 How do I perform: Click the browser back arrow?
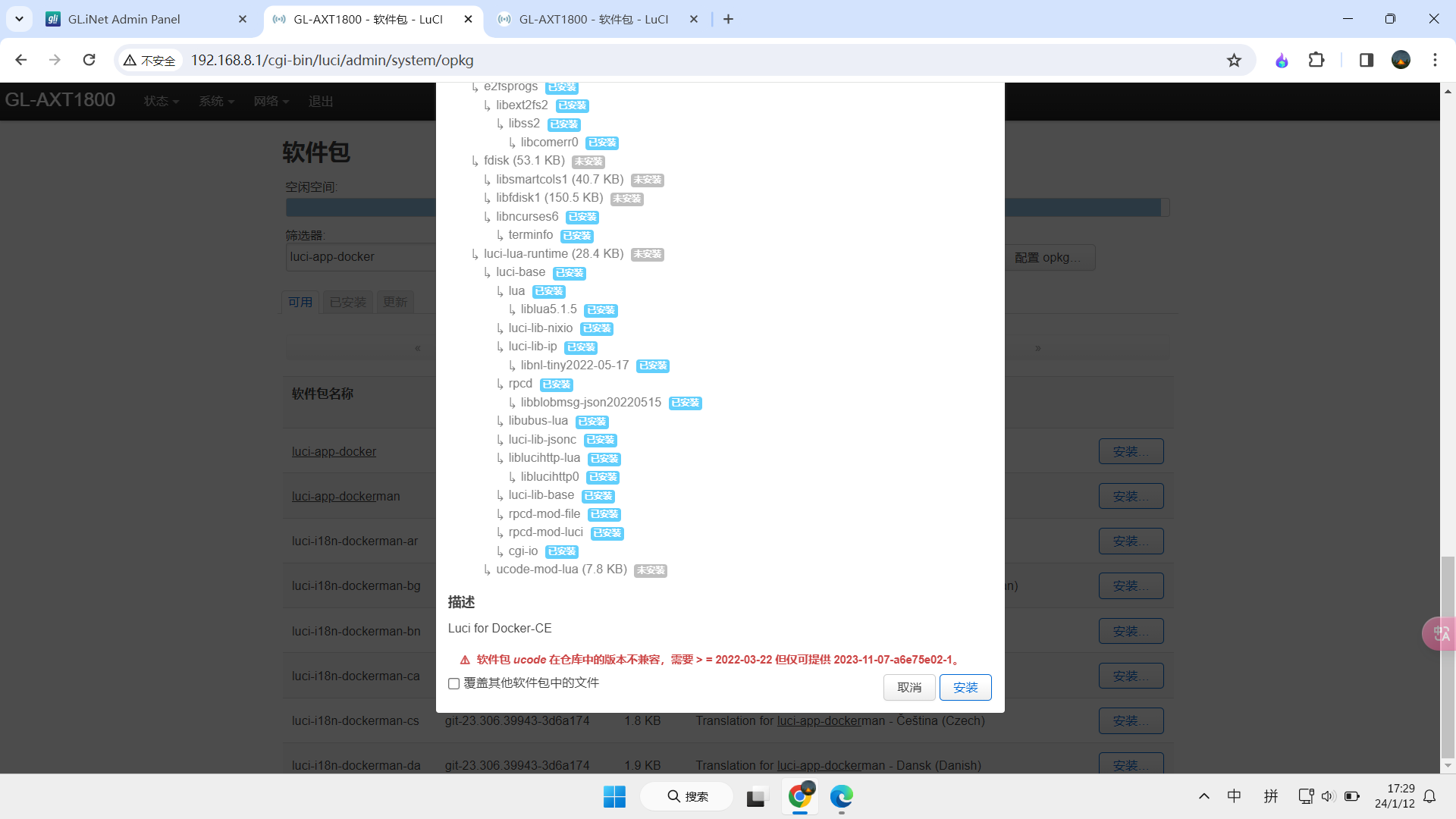tap(20, 60)
